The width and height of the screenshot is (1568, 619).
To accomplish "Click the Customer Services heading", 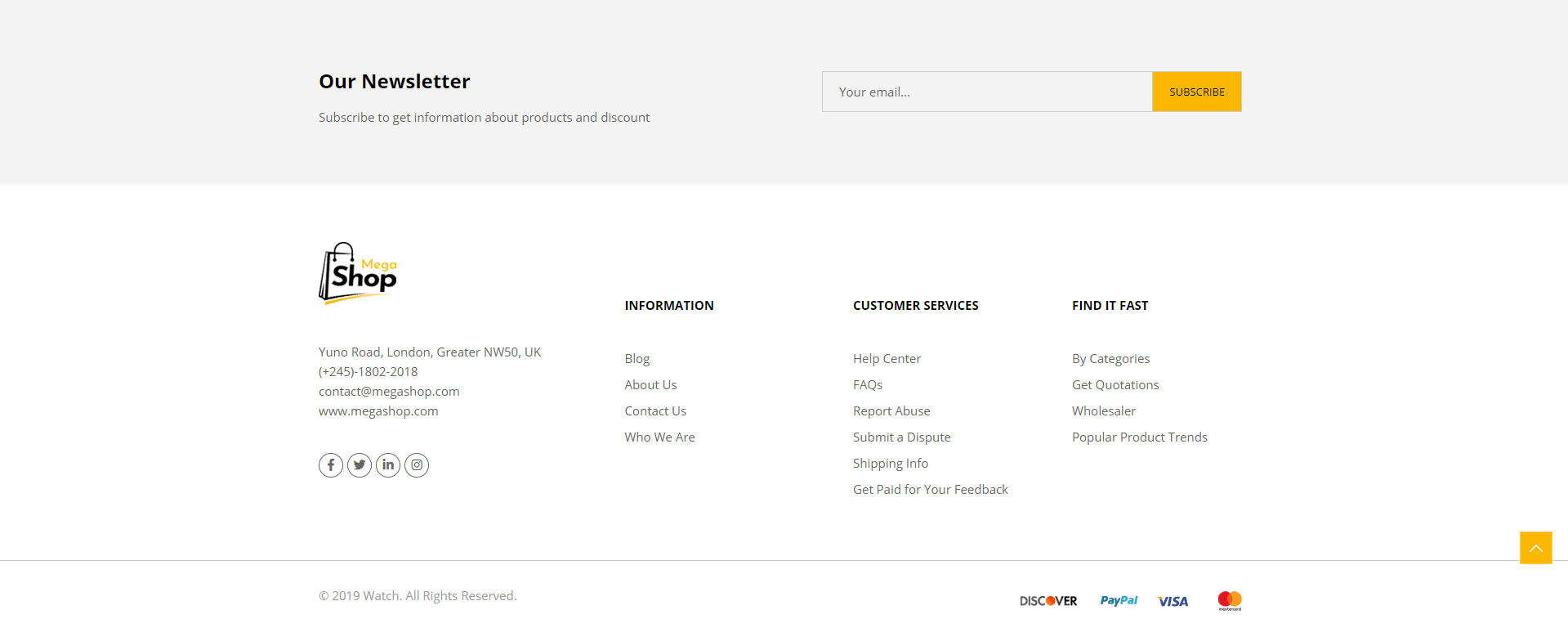I will [916, 306].
